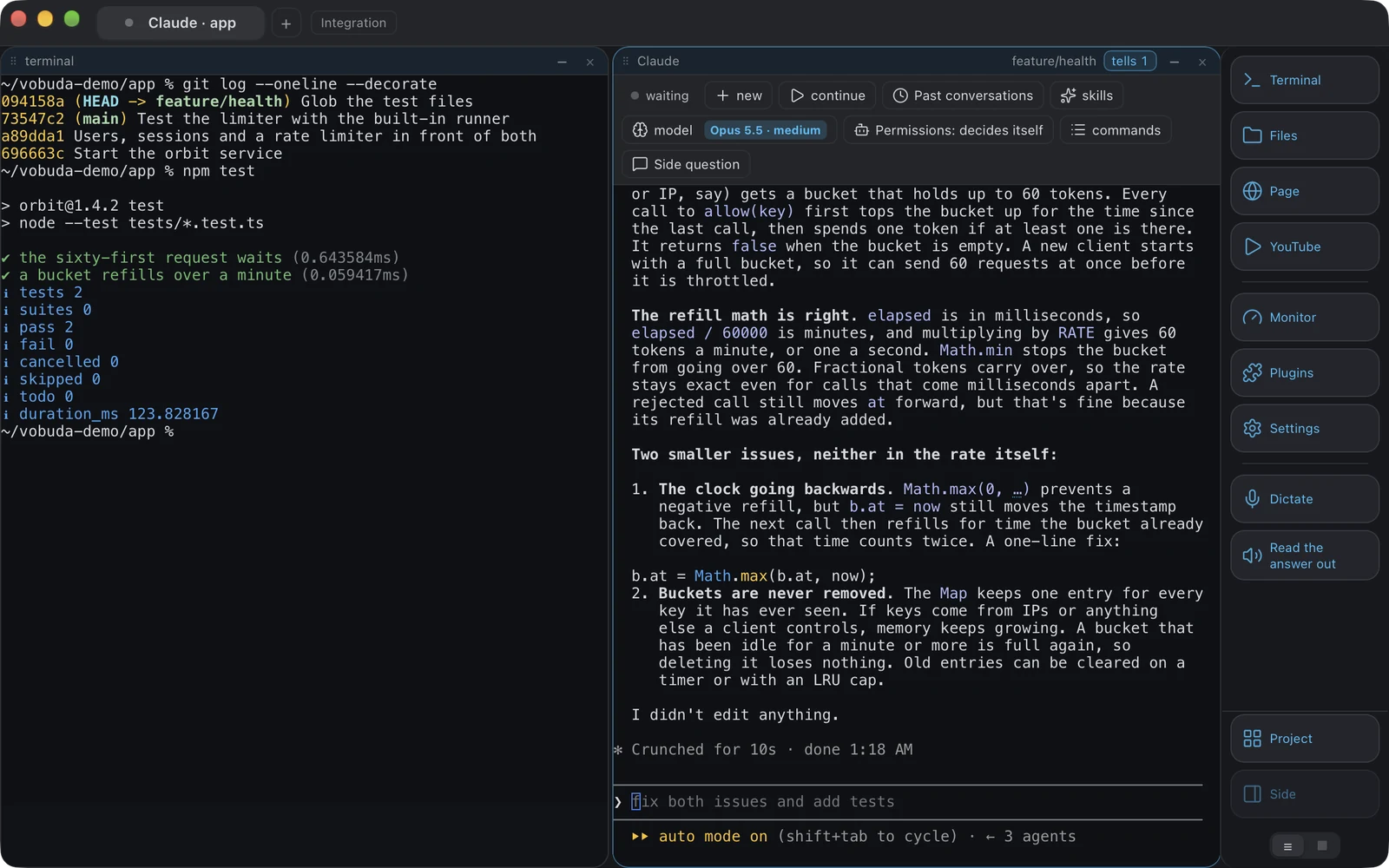The height and width of the screenshot is (868, 1389).
Task: Change Permissions: decides itself setting
Action: (948, 130)
